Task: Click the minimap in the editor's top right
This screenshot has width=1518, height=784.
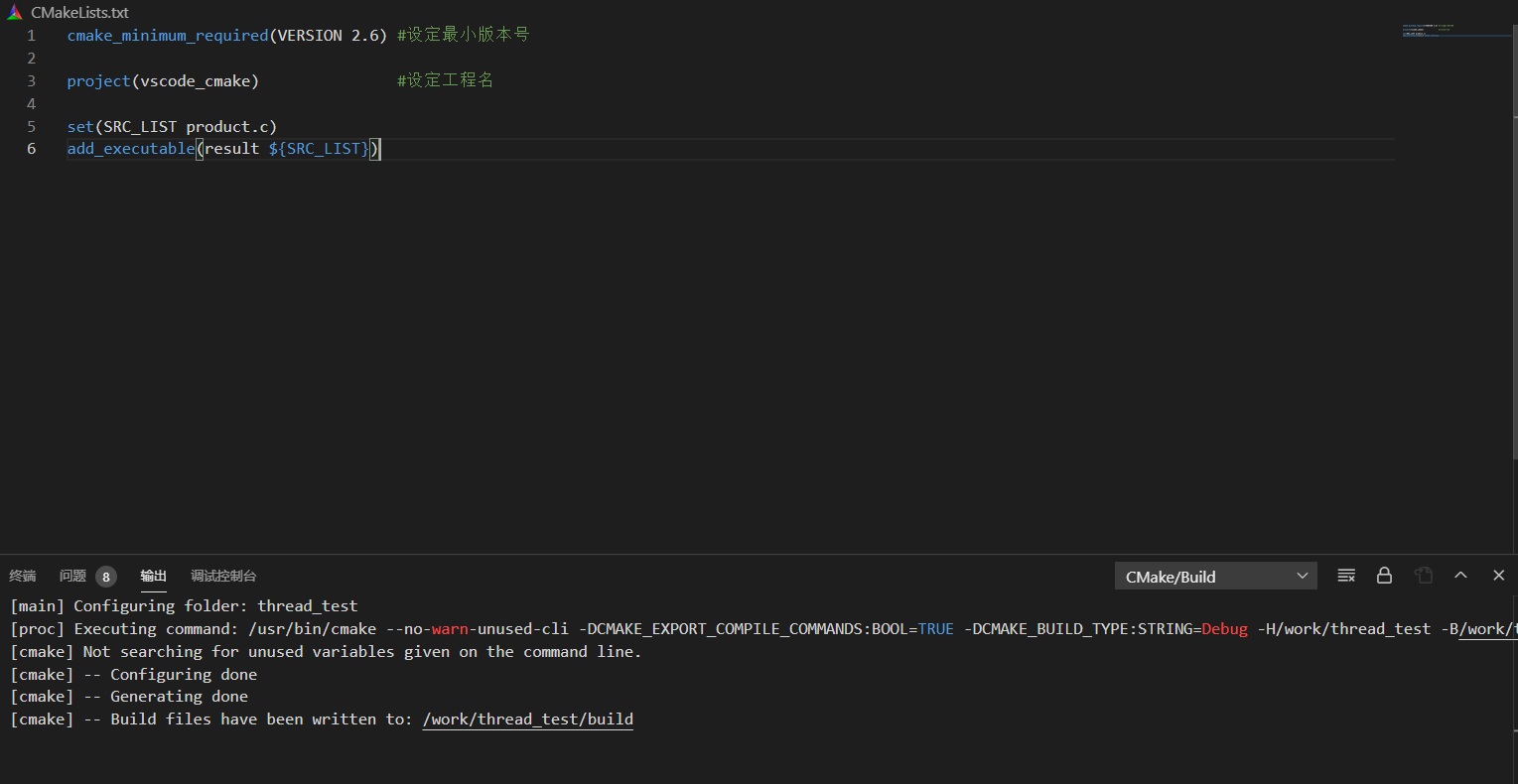Action: click(1455, 30)
